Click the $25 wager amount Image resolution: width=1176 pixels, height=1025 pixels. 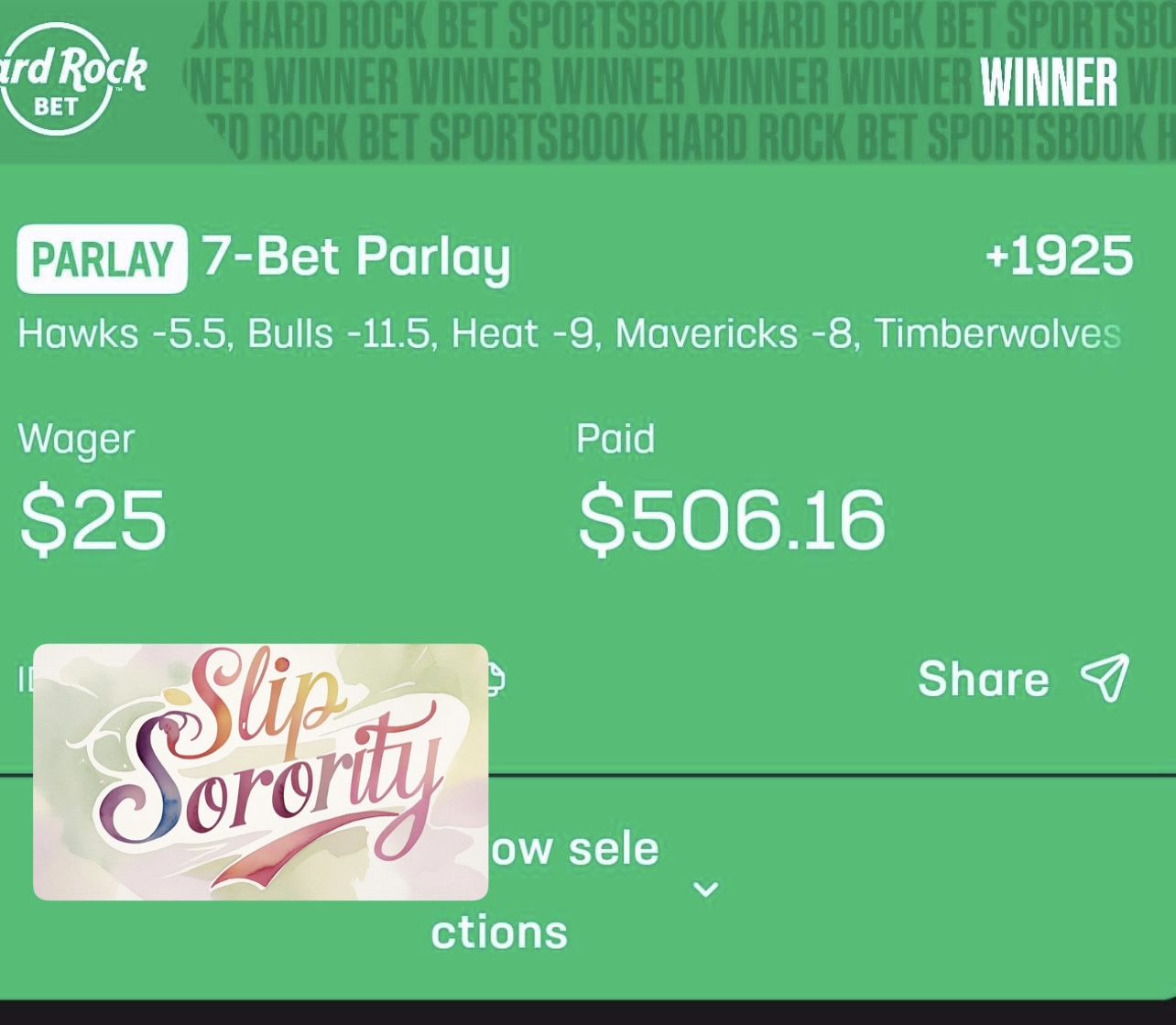tap(93, 520)
